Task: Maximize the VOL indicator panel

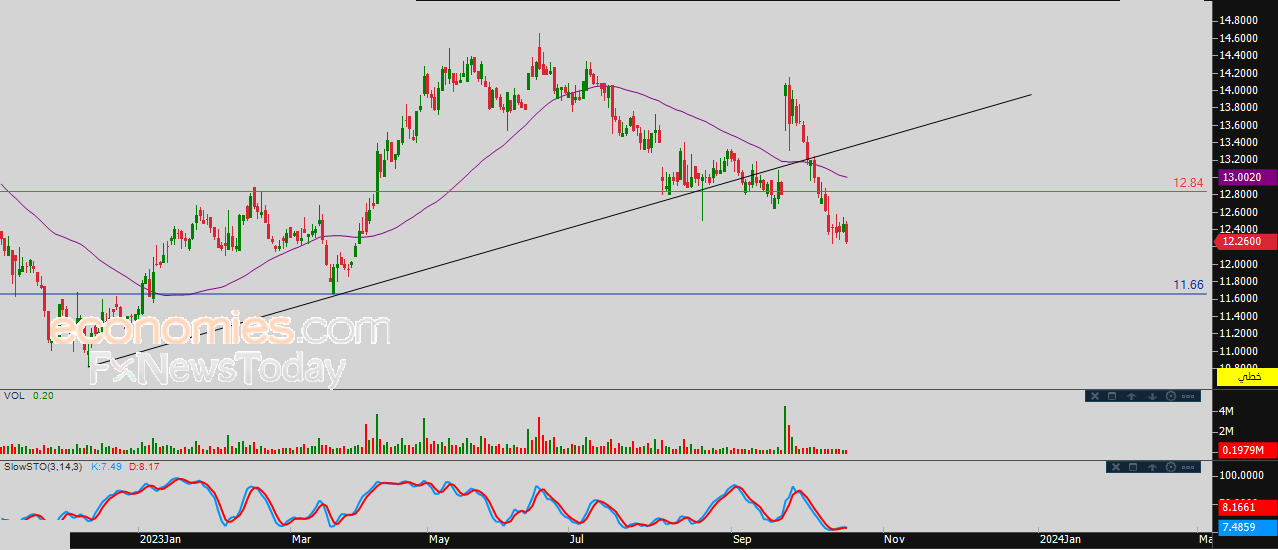Action: click(x=1112, y=396)
